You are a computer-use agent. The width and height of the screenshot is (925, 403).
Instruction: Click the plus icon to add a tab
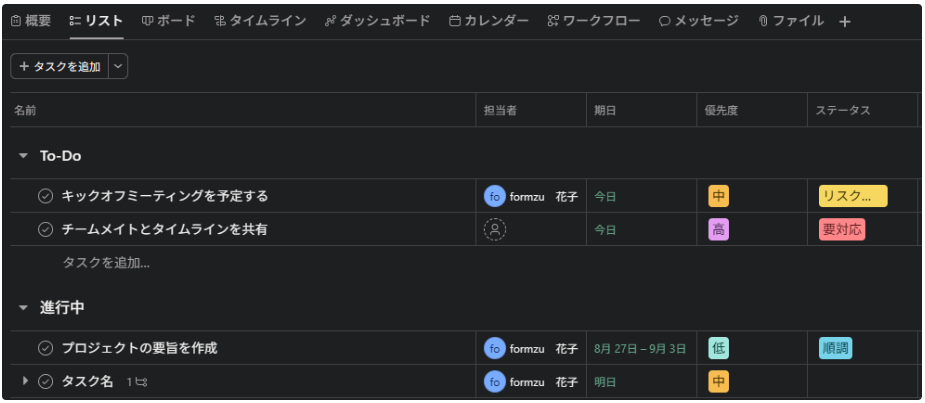(845, 22)
